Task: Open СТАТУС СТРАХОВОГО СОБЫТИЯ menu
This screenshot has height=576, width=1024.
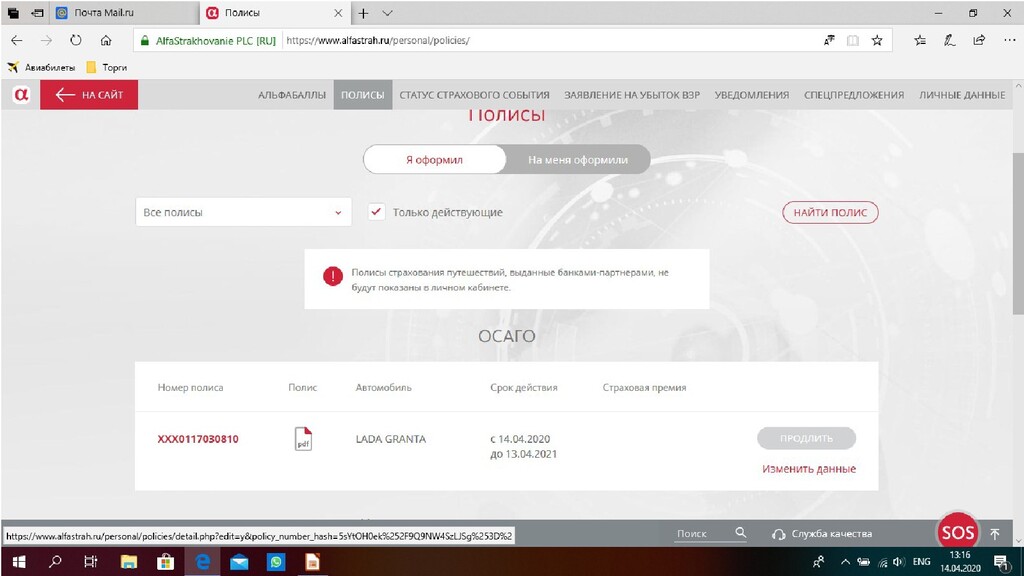Action: click(x=474, y=95)
